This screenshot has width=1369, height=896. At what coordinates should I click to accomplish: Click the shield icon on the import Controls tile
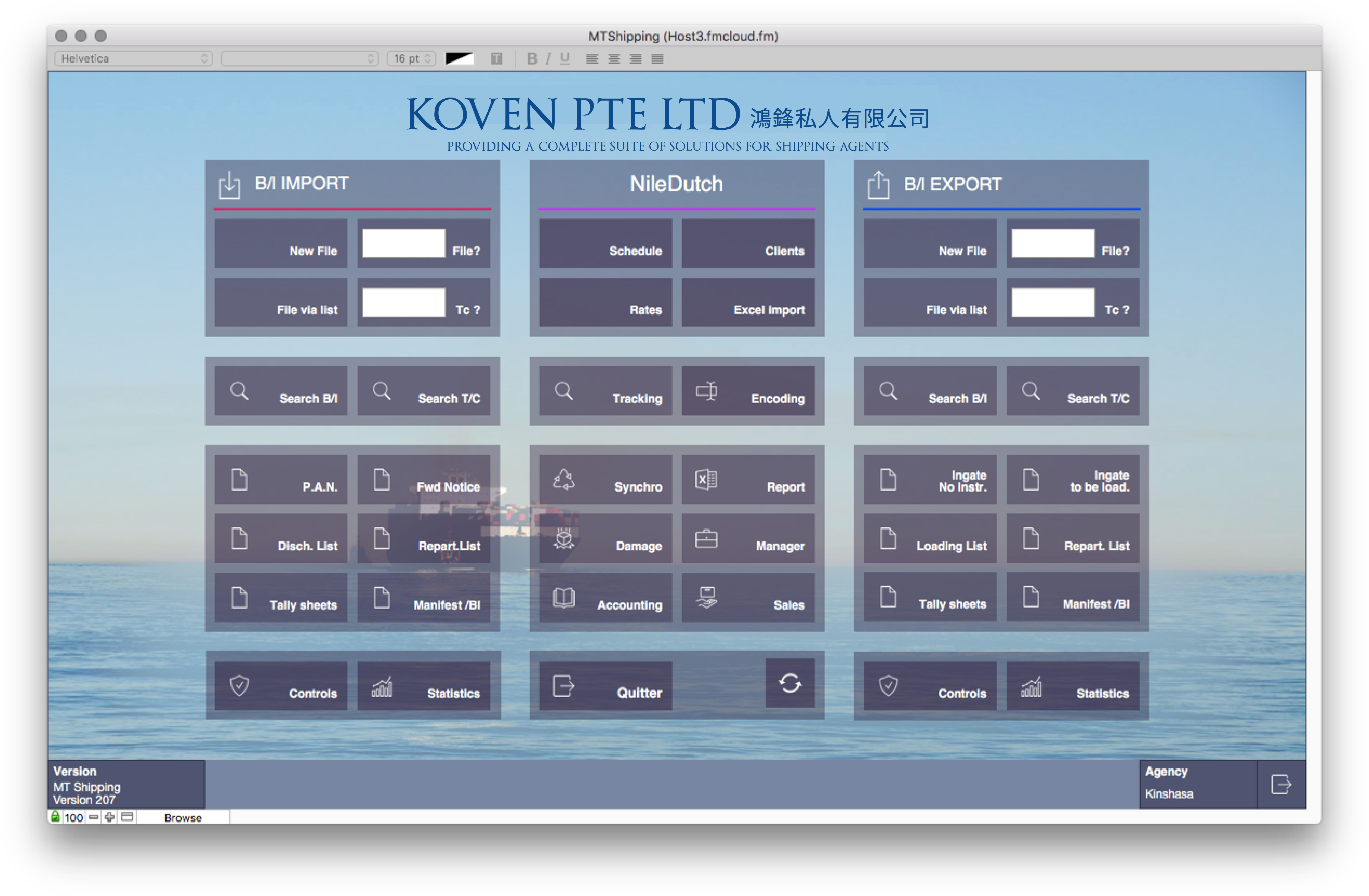click(239, 686)
